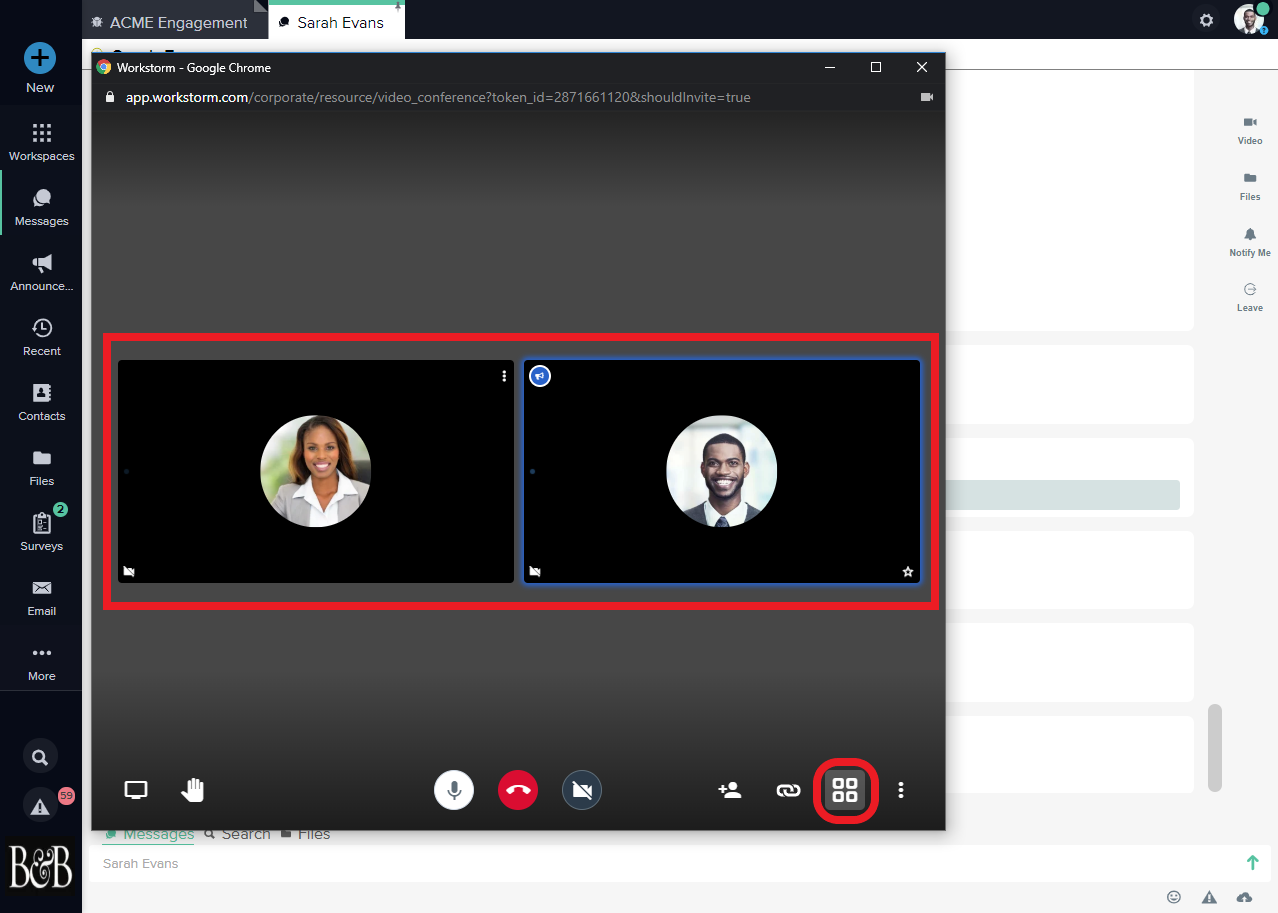Viewport: 1278px width, 913px height.
Task: Toggle tile view layout
Action: pyautogui.click(x=845, y=790)
